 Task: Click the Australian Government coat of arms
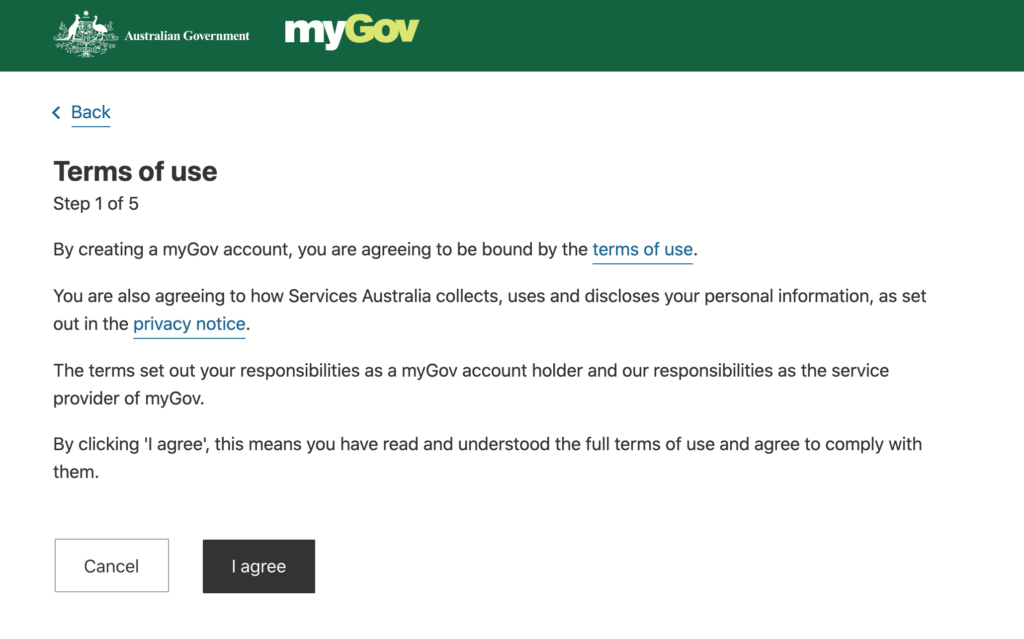coord(86,35)
